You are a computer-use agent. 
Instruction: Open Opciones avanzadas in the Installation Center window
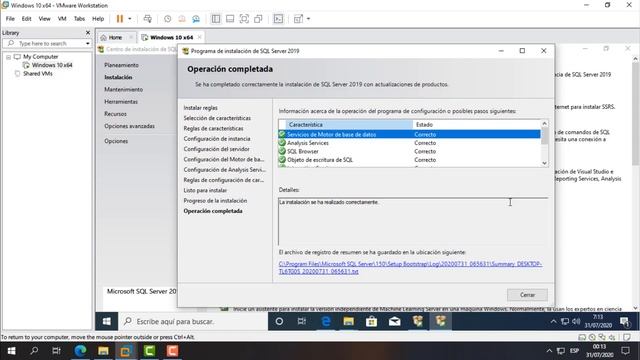(129, 126)
